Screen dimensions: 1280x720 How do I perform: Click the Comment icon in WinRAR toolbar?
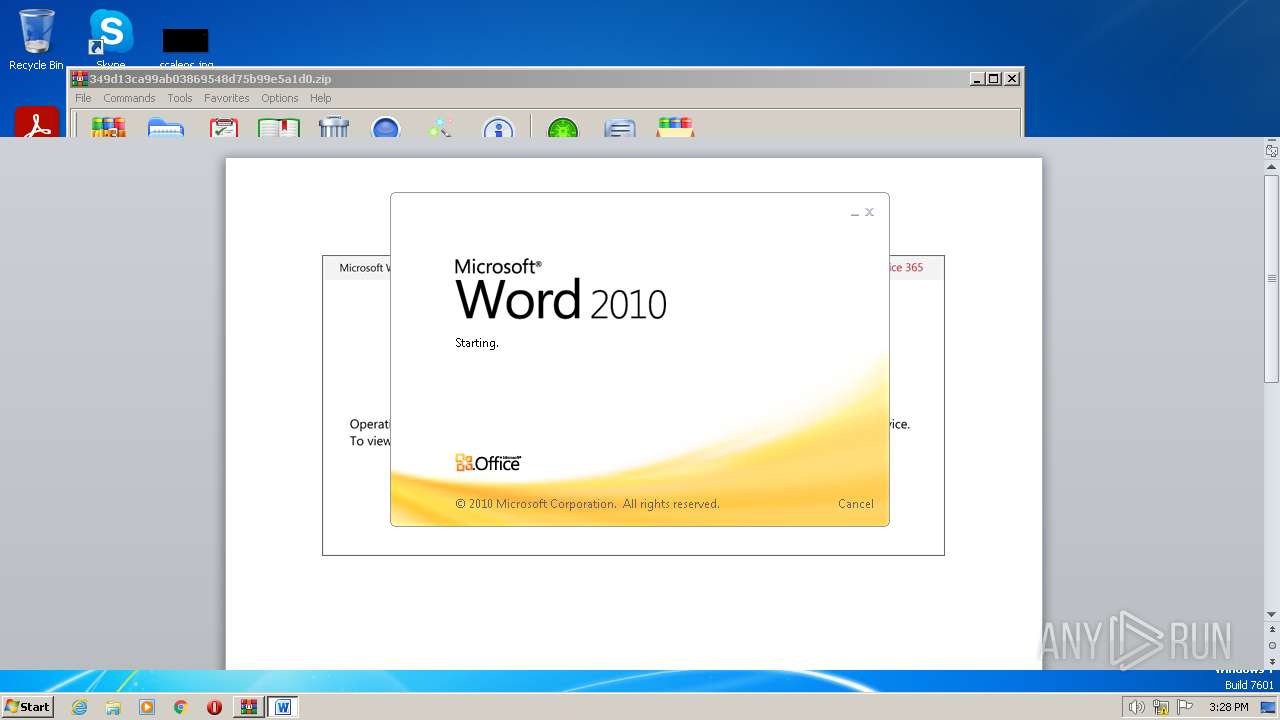point(620,127)
